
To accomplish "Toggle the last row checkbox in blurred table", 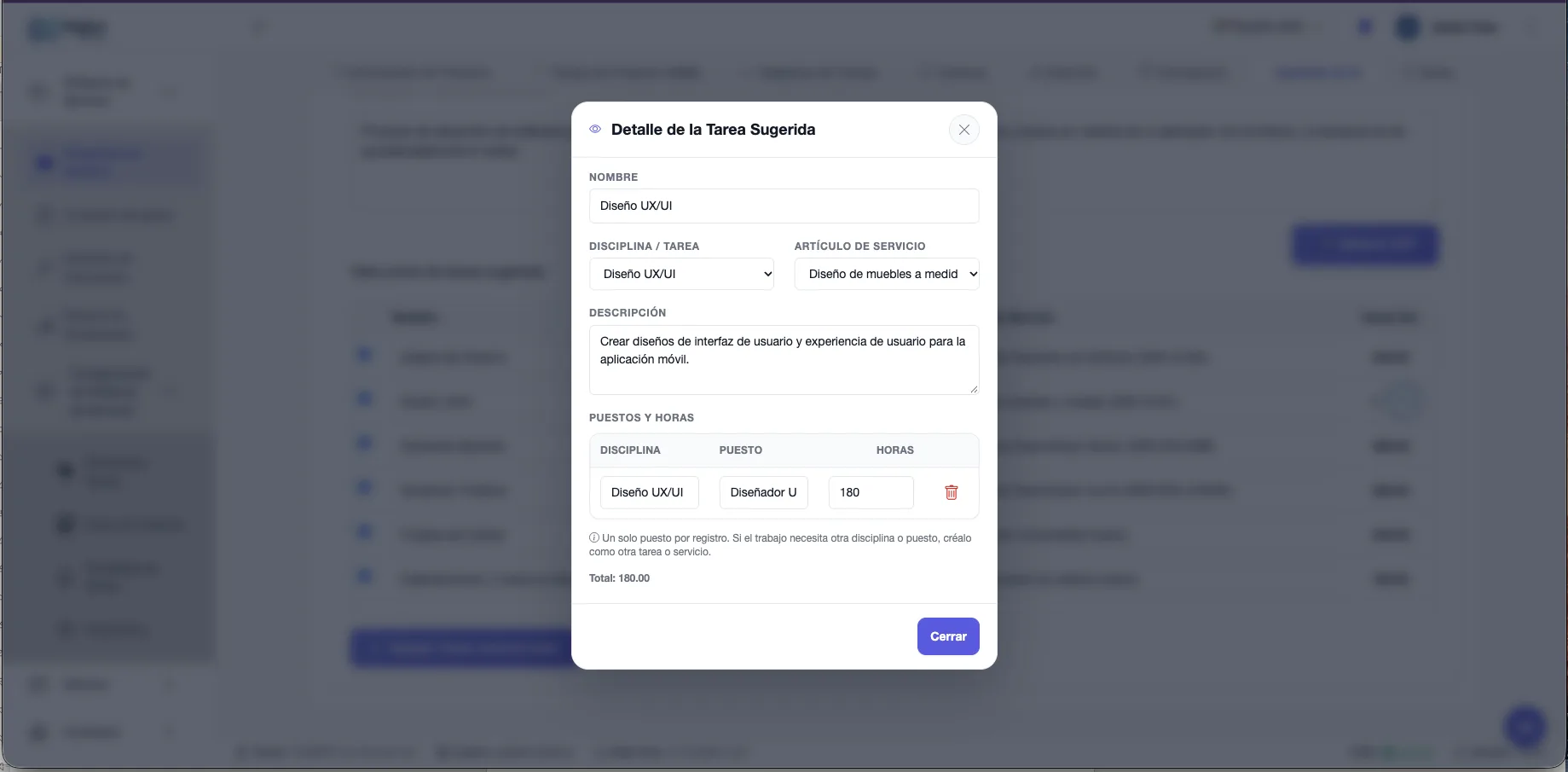I will point(364,577).
